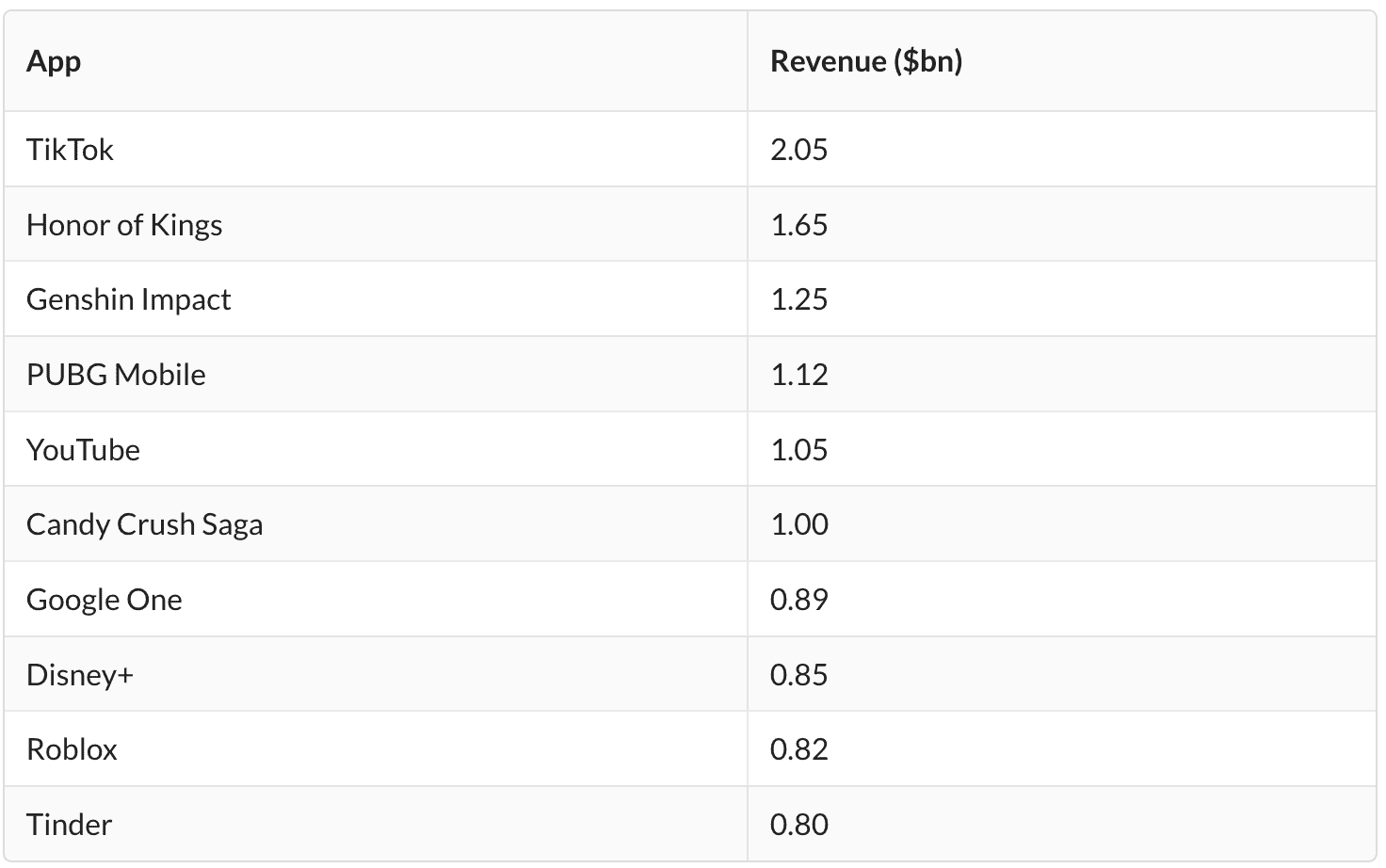Click the 1.00 revenue value
Screen dimensions: 1386x868
coord(798,524)
